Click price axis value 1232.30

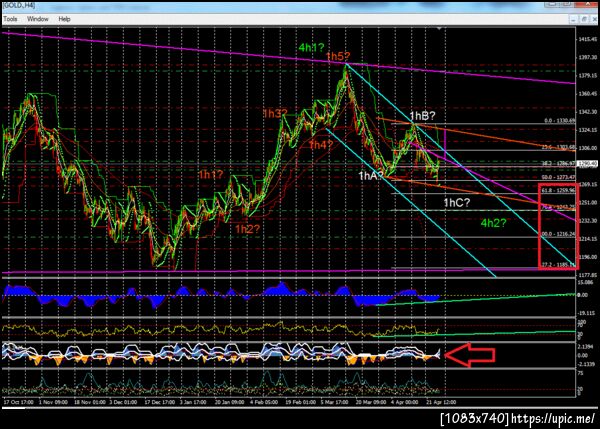[x=588, y=220]
